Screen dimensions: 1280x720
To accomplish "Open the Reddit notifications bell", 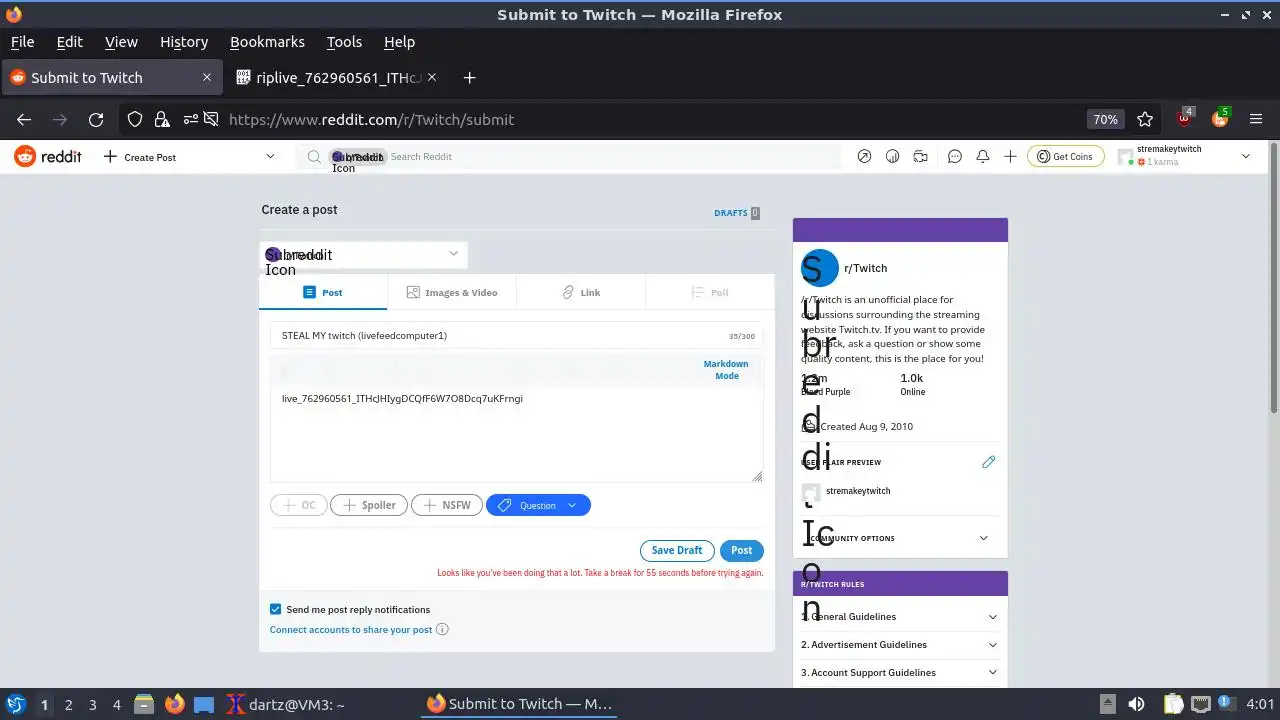I will click(983, 156).
